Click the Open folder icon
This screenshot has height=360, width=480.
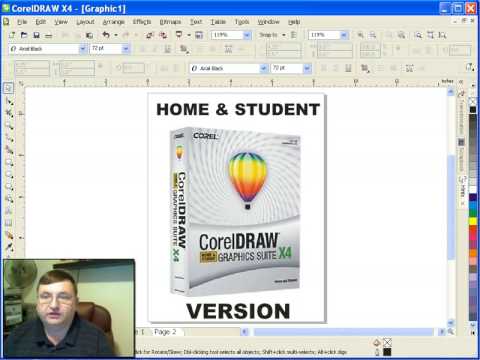point(24,35)
